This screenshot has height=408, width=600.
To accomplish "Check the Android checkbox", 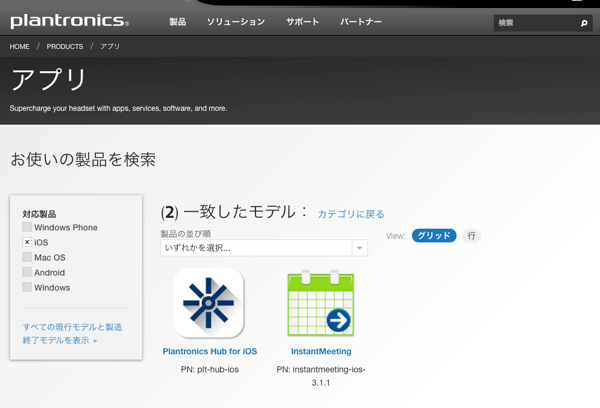I will point(27,272).
